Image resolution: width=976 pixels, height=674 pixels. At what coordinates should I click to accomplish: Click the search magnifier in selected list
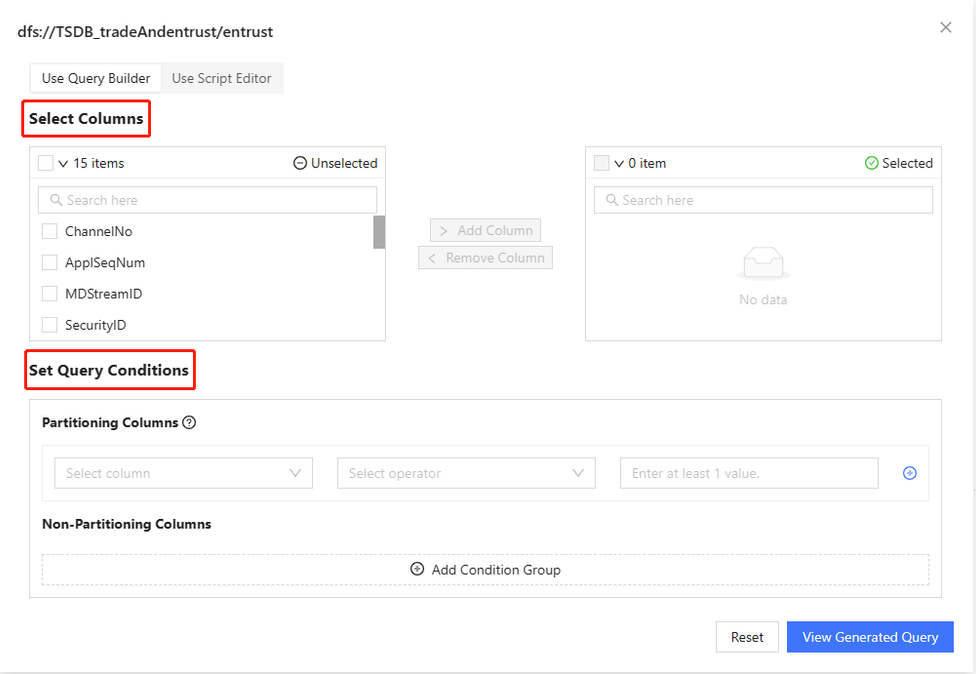(611, 200)
